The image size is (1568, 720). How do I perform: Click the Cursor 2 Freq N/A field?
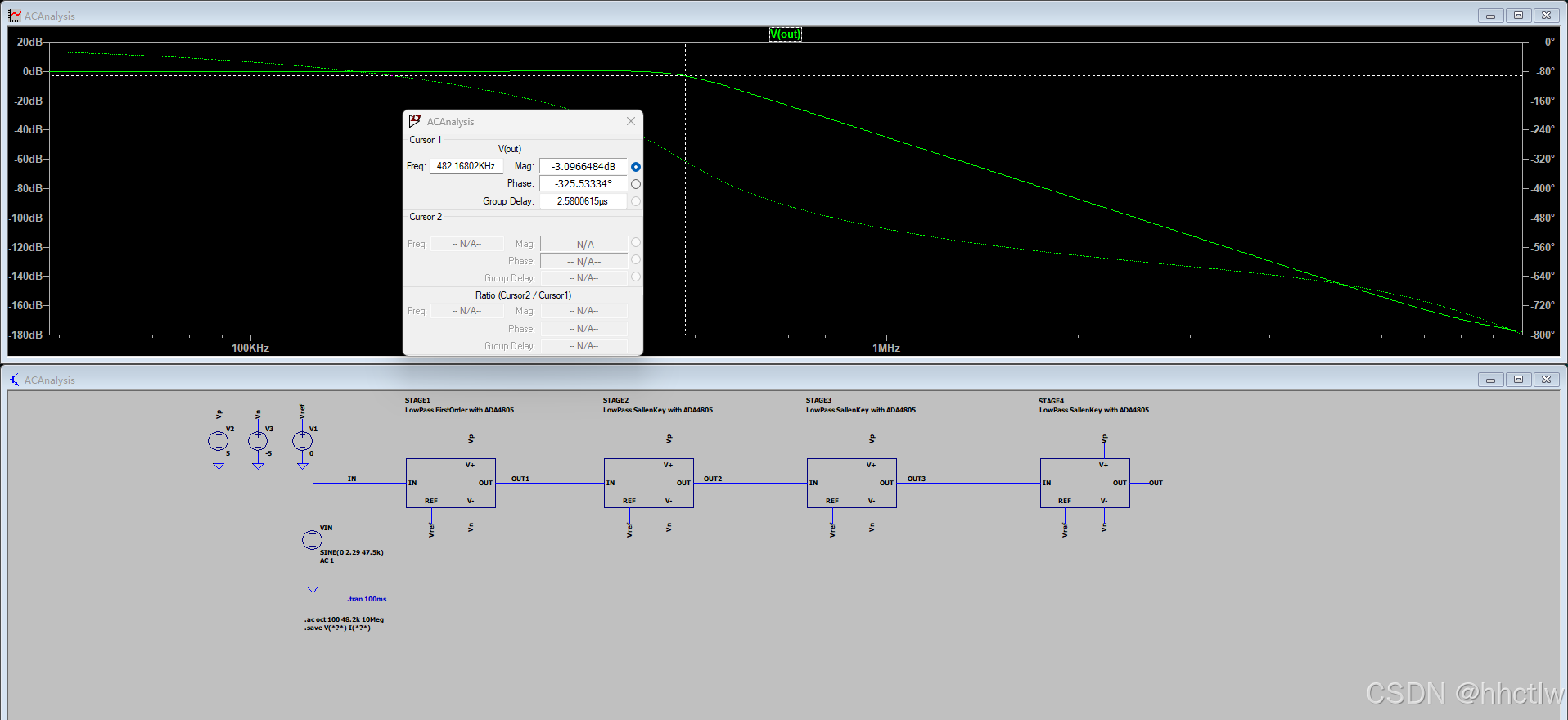click(x=467, y=244)
